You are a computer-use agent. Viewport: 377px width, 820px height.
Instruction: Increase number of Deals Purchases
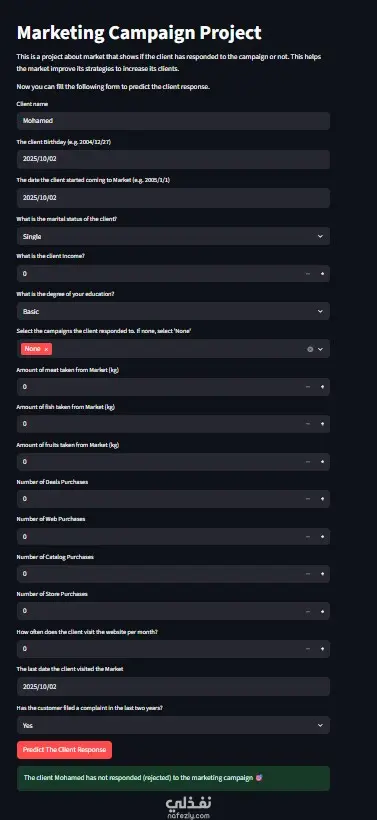322,499
